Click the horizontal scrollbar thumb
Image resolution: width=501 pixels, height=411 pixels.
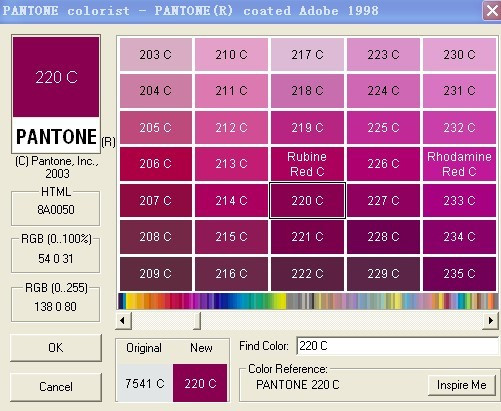197,321
